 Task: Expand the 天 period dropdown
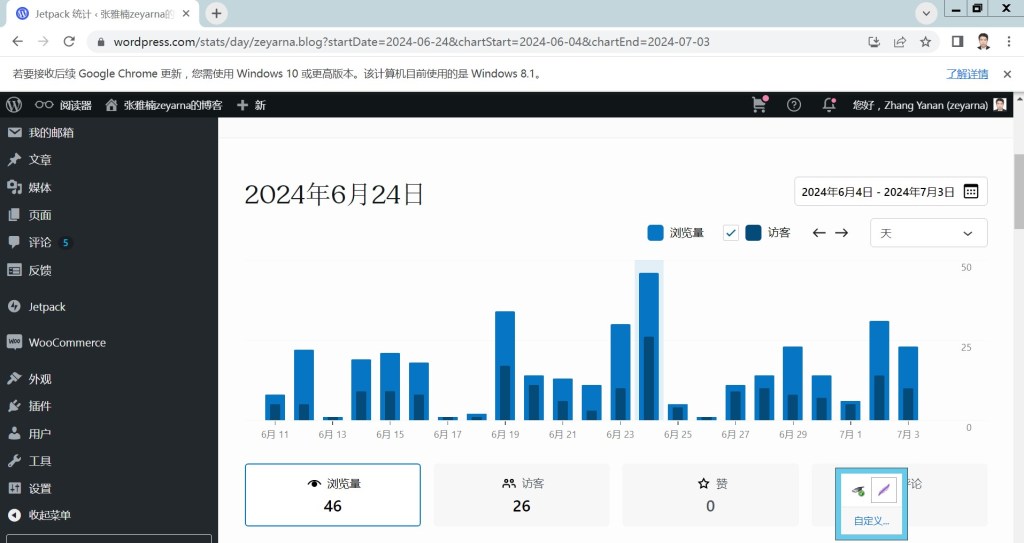(928, 233)
